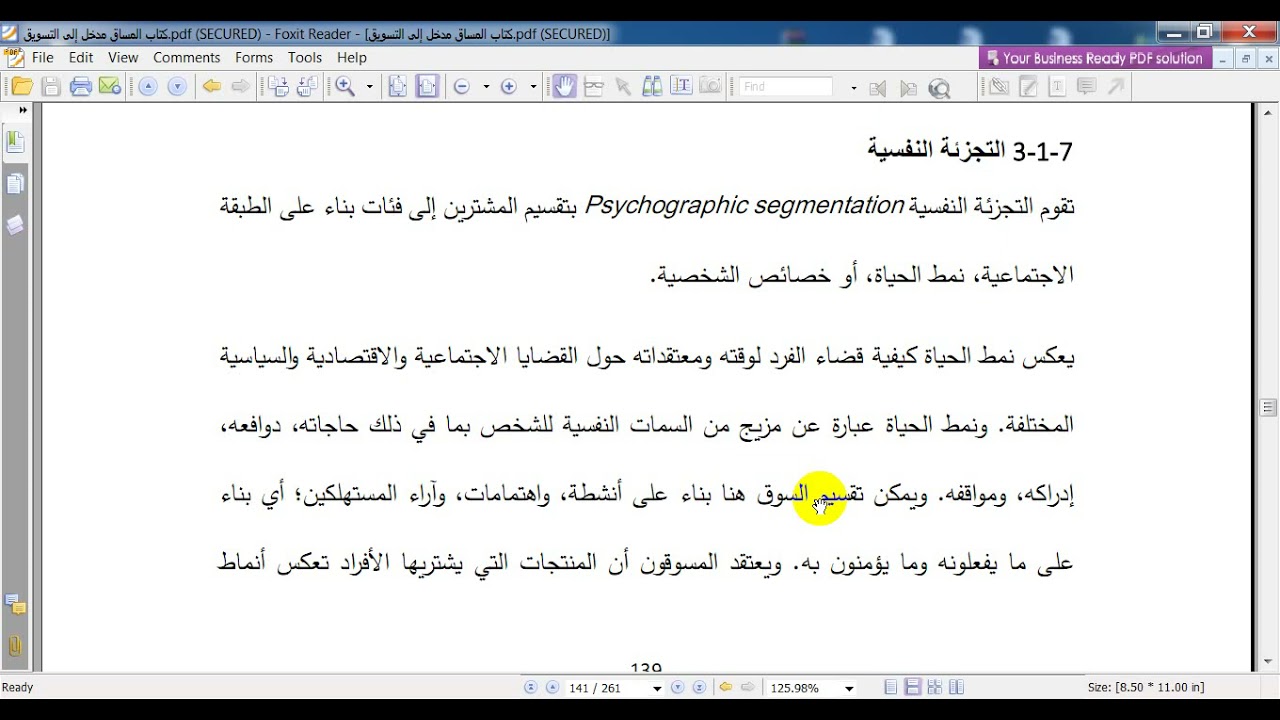The height and width of the screenshot is (720, 1280).
Task: Click the advanced search magnifier icon
Action: 939,88
